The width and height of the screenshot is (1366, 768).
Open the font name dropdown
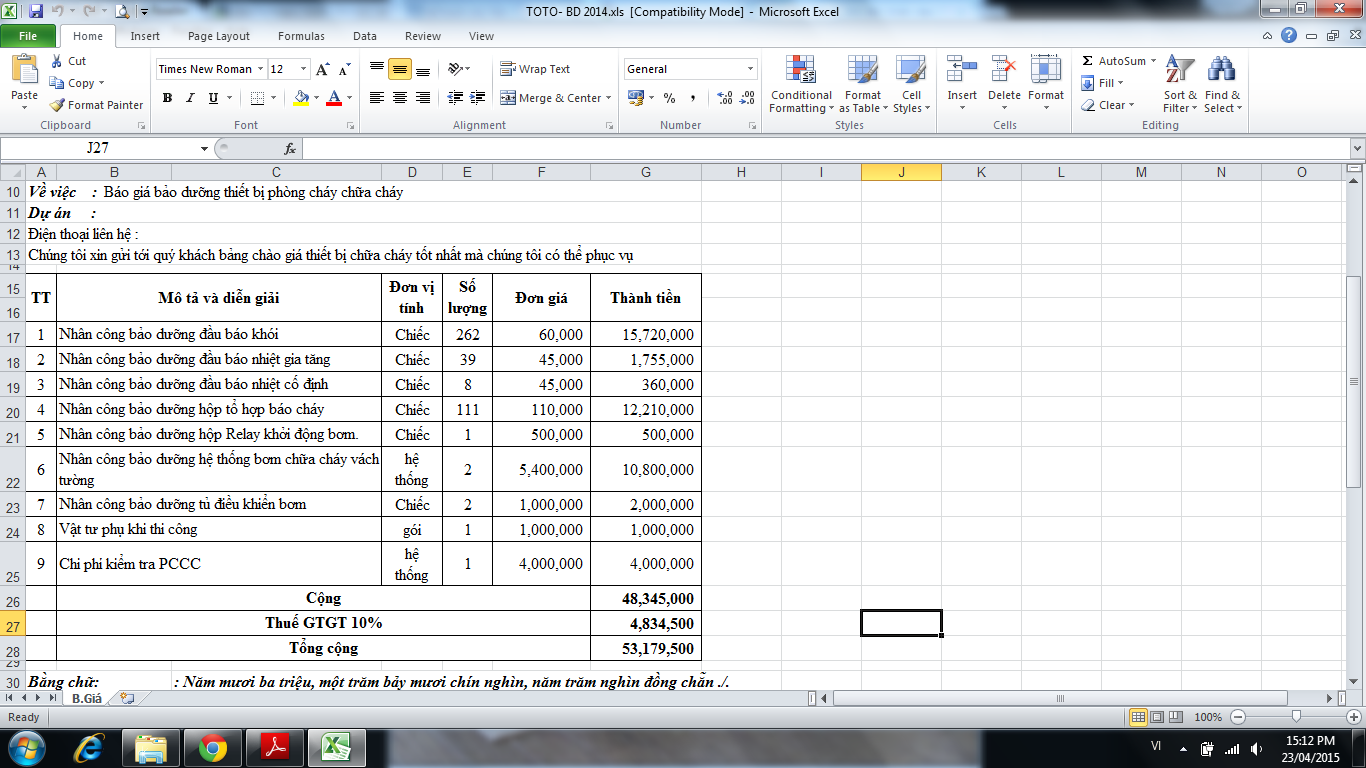260,69
